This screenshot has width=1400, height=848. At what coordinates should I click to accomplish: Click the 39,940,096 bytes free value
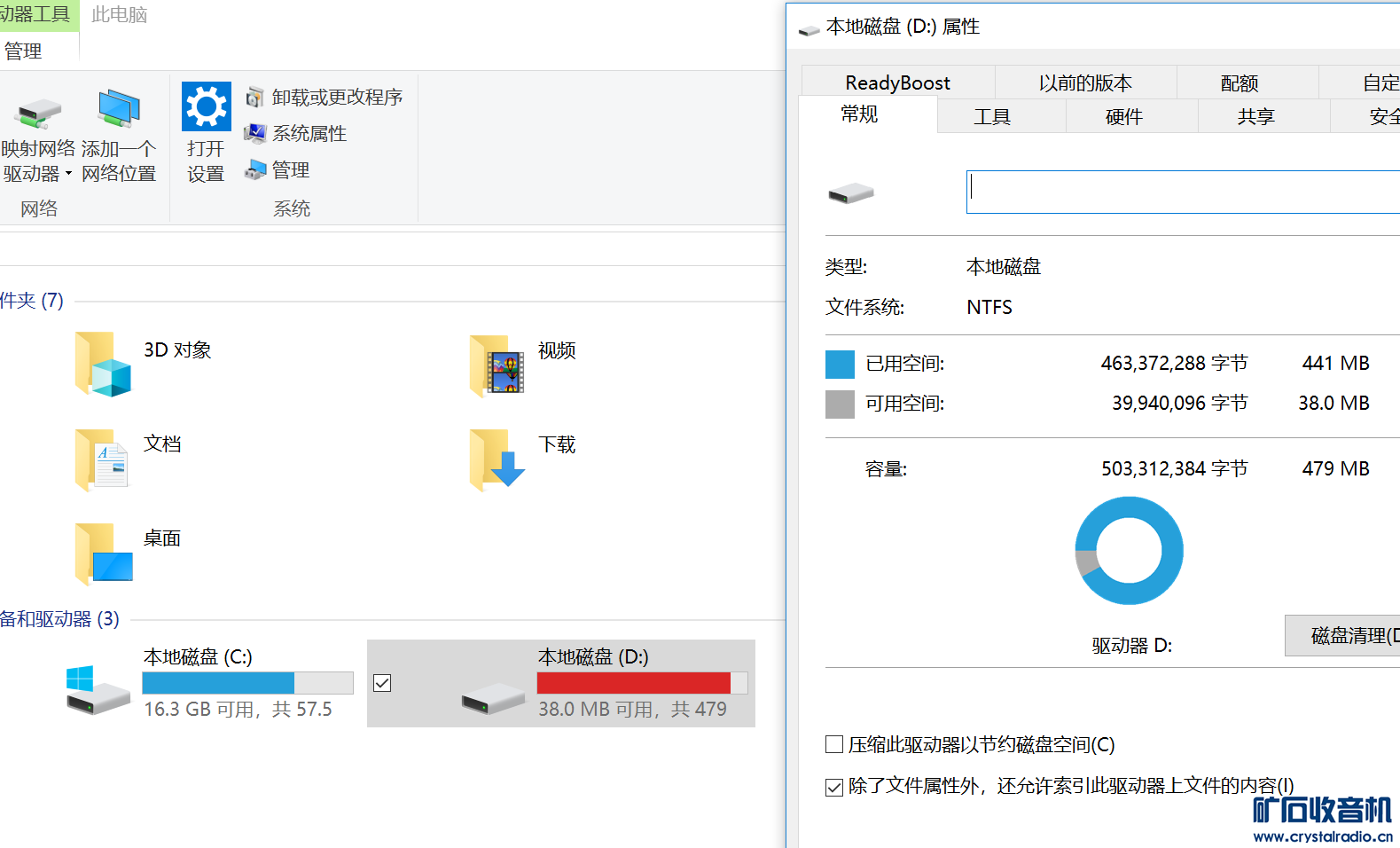[1179, 403]
